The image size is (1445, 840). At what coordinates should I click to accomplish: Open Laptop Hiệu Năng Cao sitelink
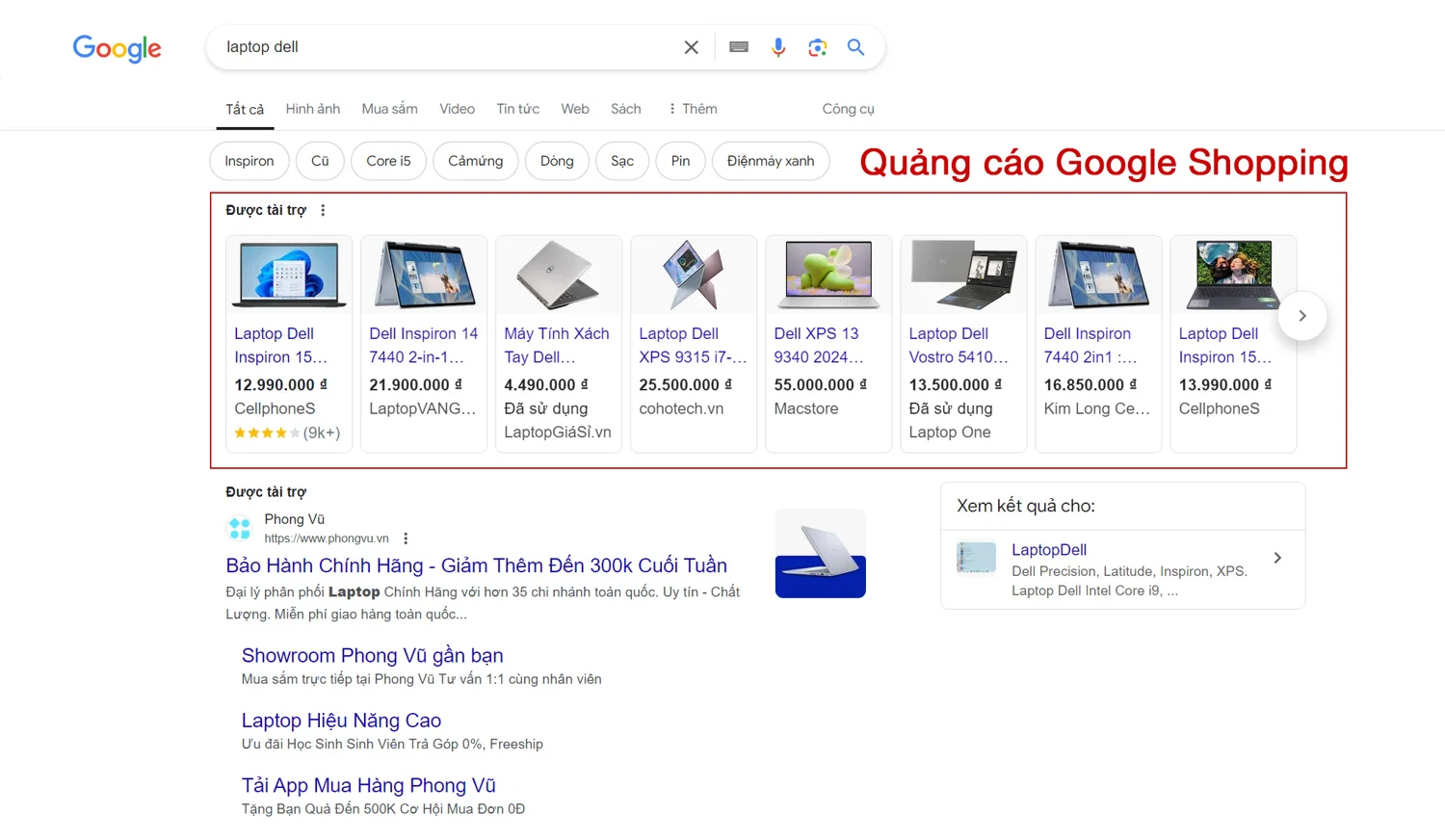coord(341,721)
